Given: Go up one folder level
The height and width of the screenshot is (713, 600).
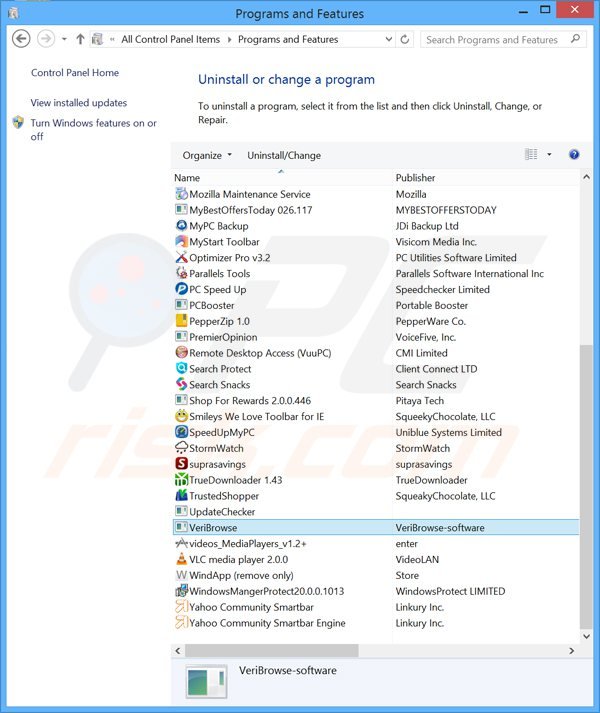Looking at the screenshot, I should [80, 39].
